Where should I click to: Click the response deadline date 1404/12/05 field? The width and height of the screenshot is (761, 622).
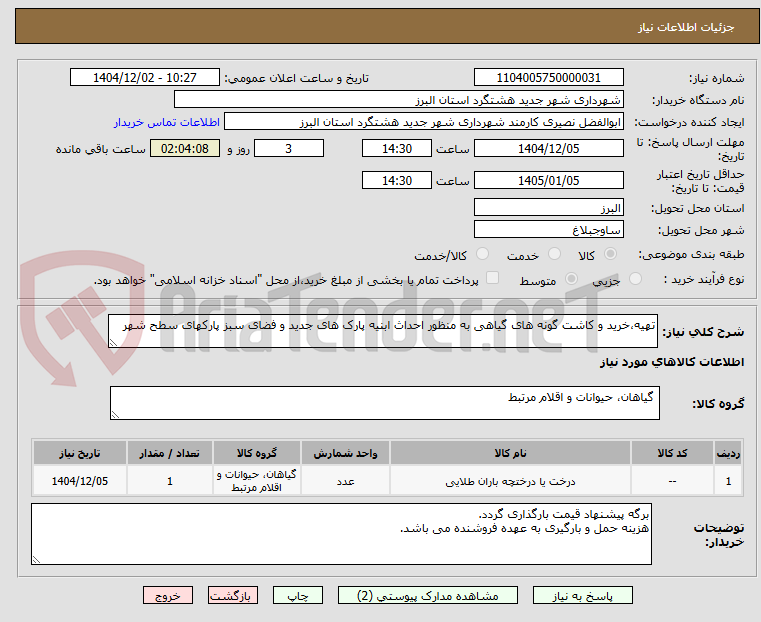click(548, 148)
